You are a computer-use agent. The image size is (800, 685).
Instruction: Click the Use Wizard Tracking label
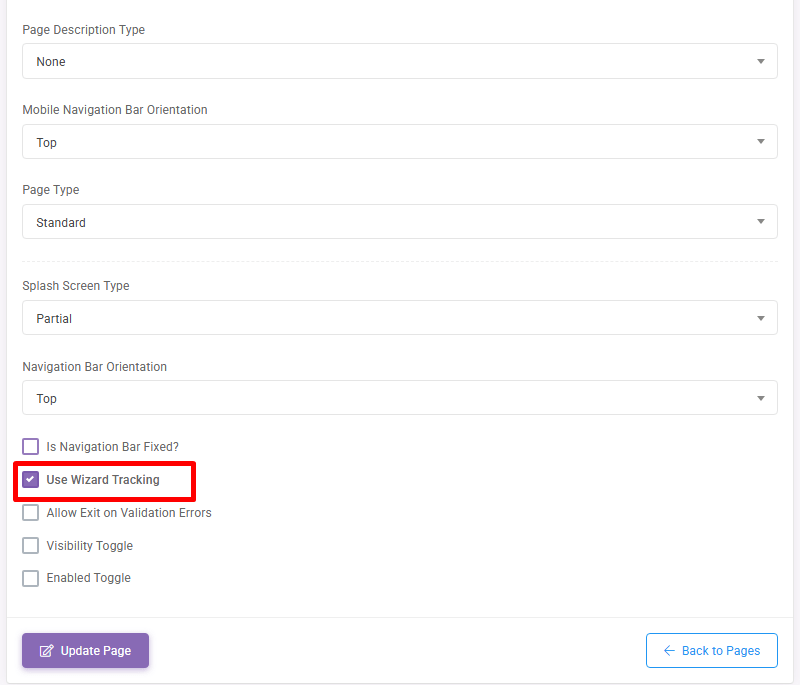point(103,479)
